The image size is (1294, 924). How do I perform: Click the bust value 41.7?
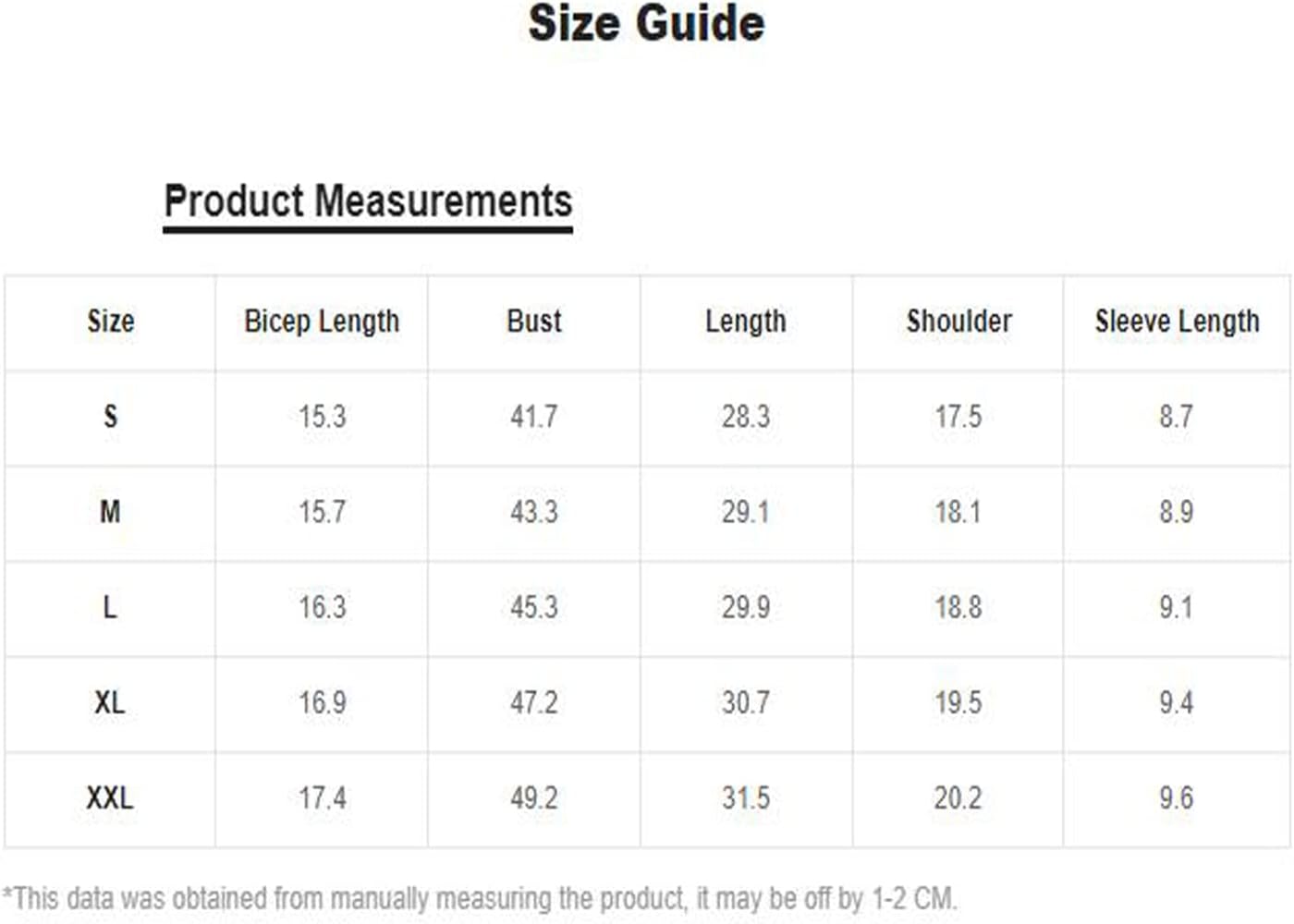click(534, 417)
